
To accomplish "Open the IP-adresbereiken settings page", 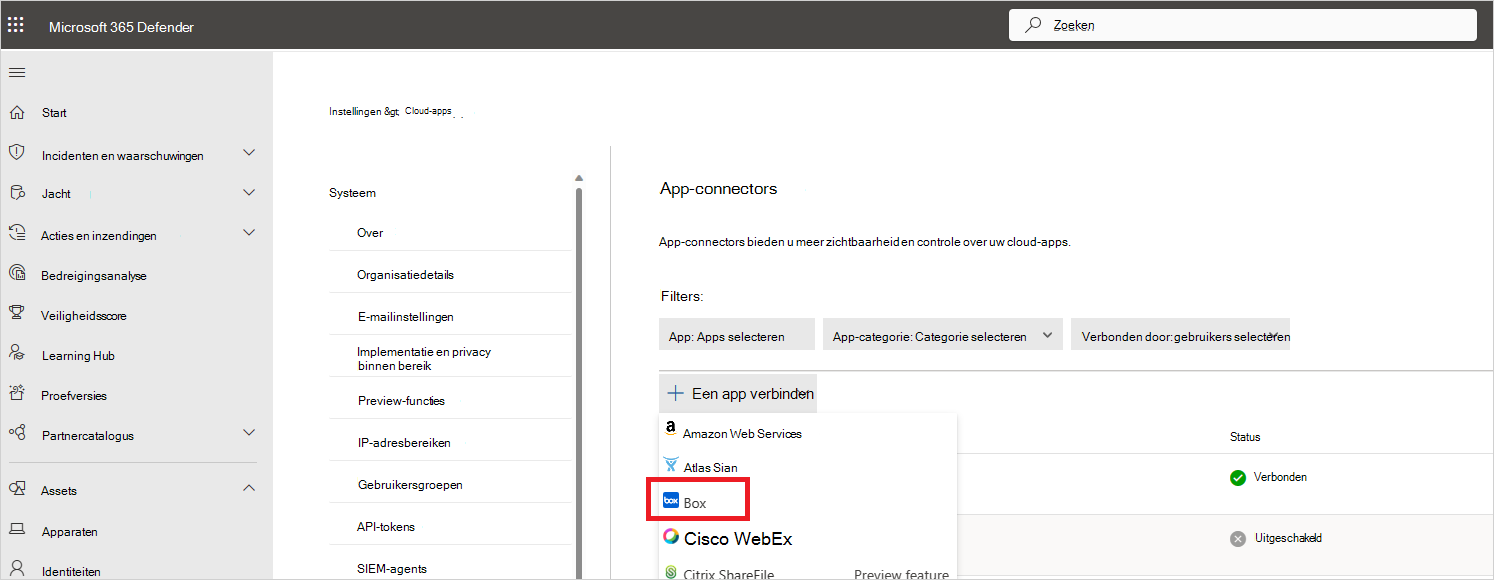I will point(403,442).
